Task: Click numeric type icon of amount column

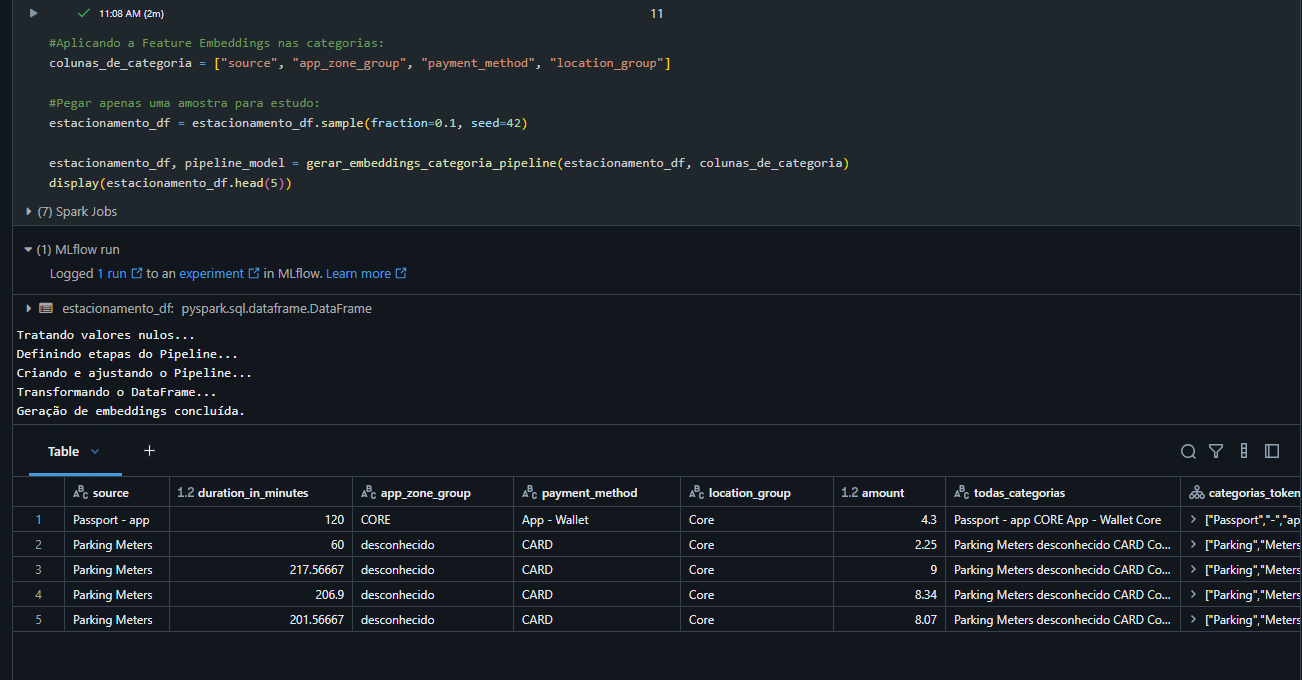Action: (x=849, y=493)
